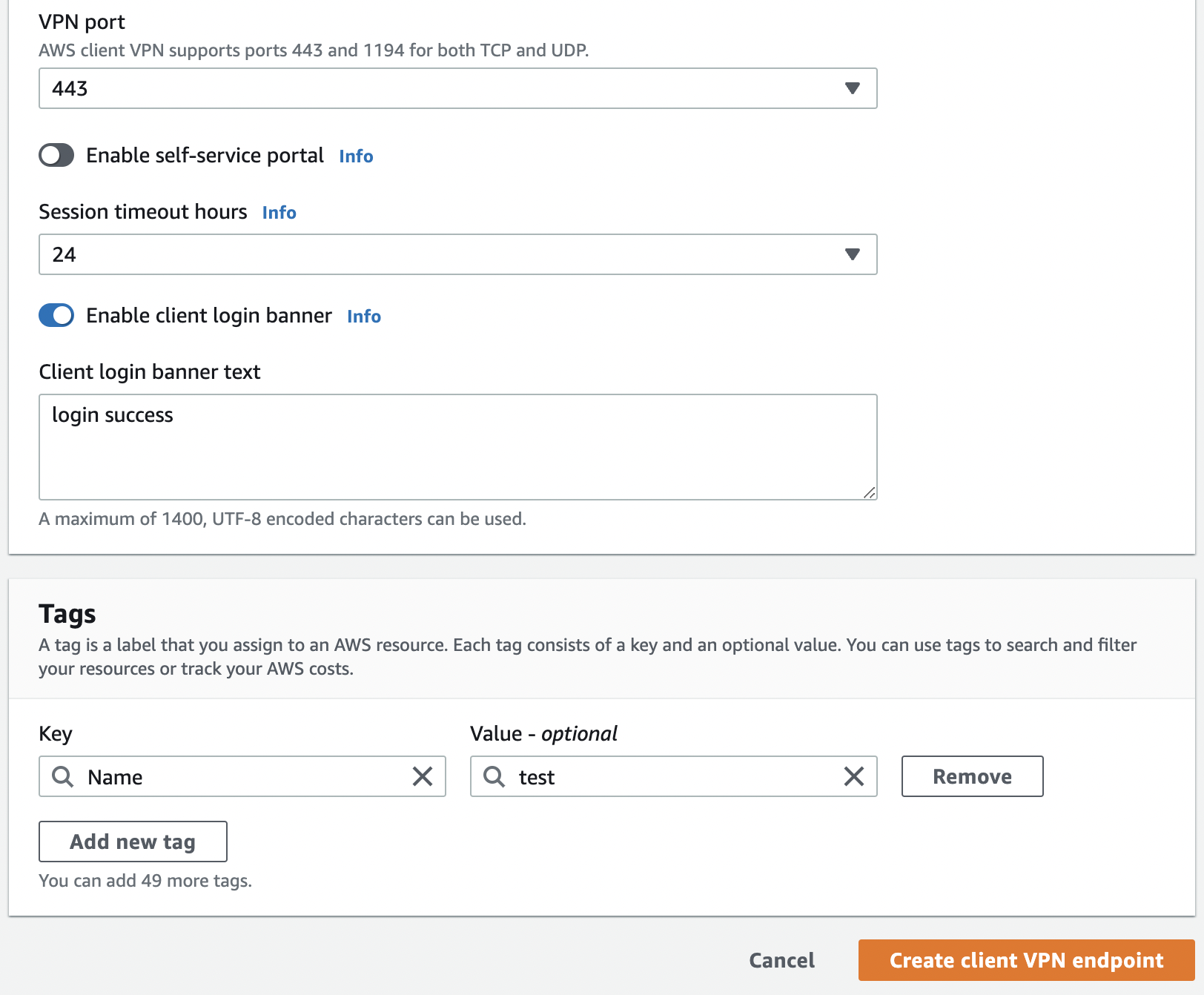Open Info link for Session timeout hours
The image size is (1204, 995).
click(x=279, y=213)
